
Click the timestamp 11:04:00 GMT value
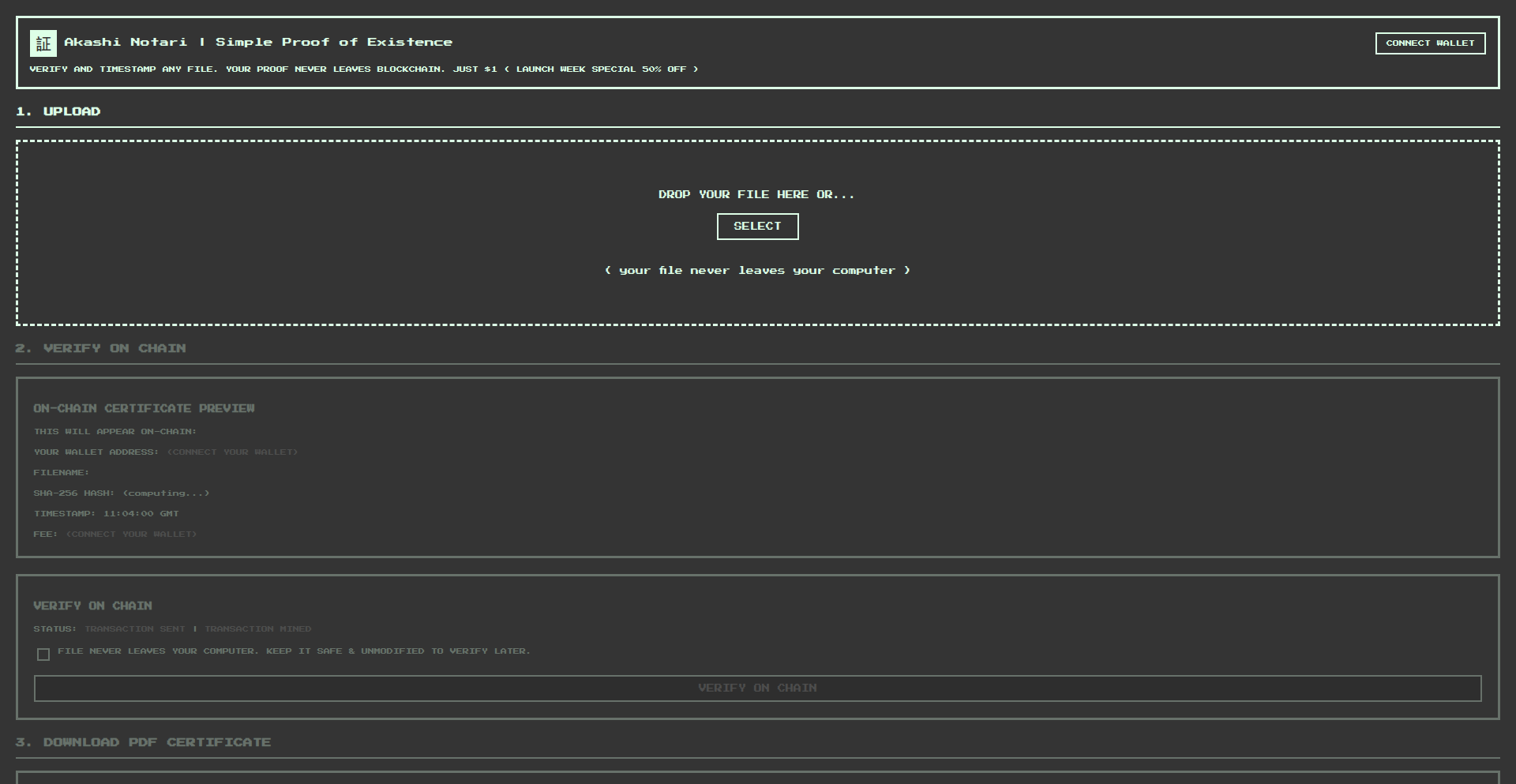pos(141,514)
